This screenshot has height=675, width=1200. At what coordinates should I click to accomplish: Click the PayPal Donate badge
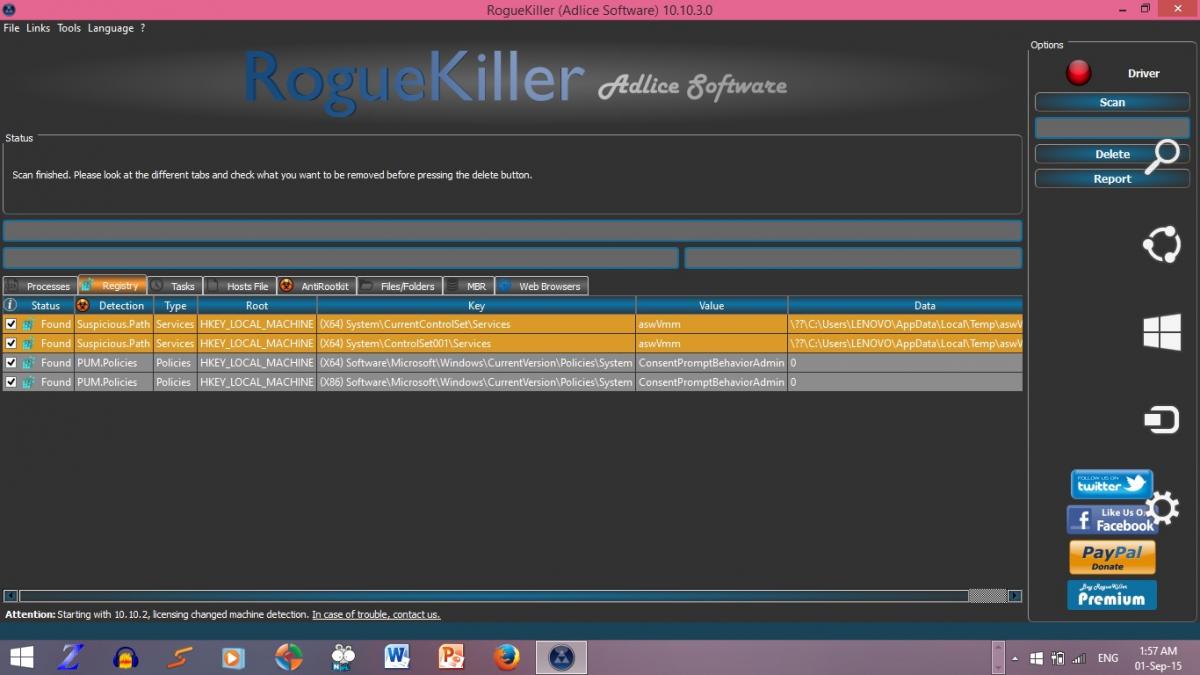click(1112, 557)
